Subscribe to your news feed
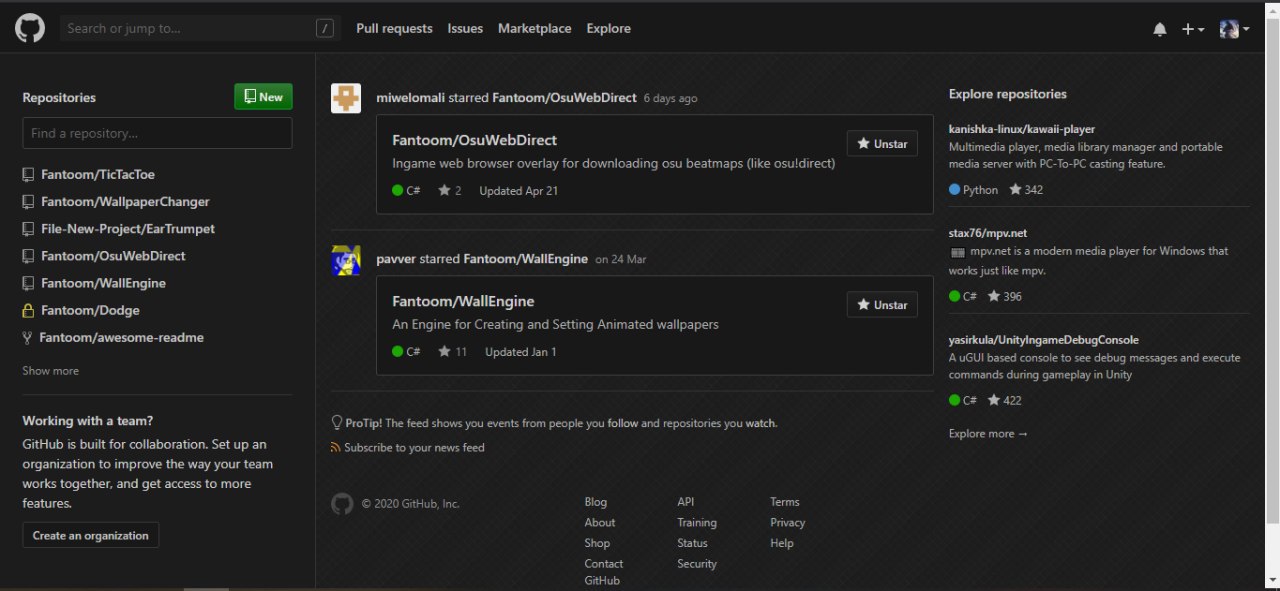Viewport: 1280px width, 591px height. (414, 447)
